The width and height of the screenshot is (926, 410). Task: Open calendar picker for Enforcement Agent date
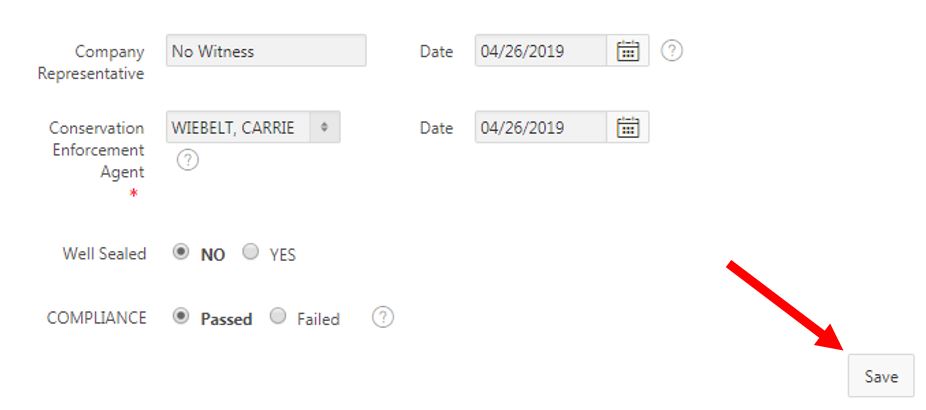click(628, 128)
